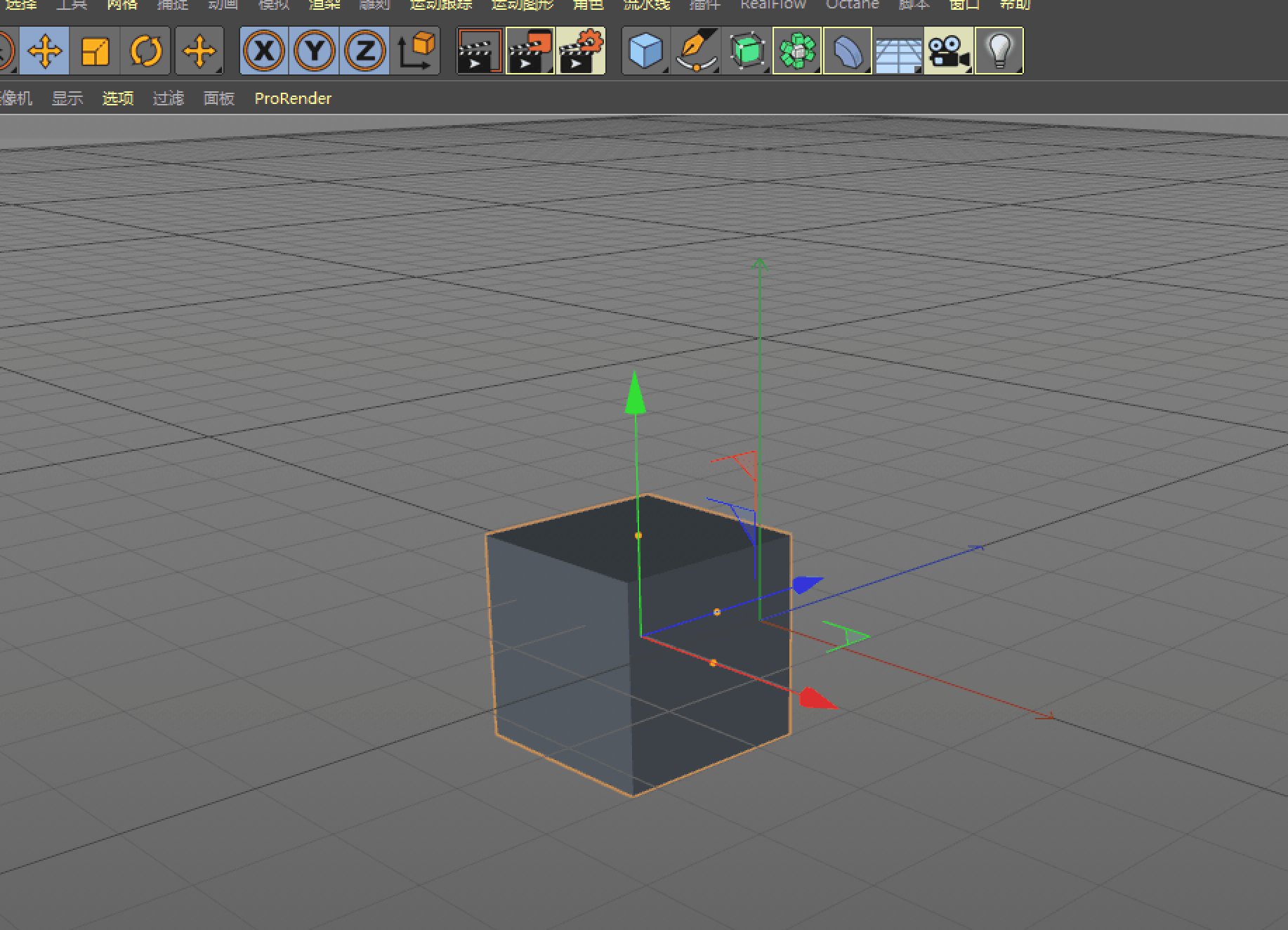Select the spline Pen tool

point(697,51)
